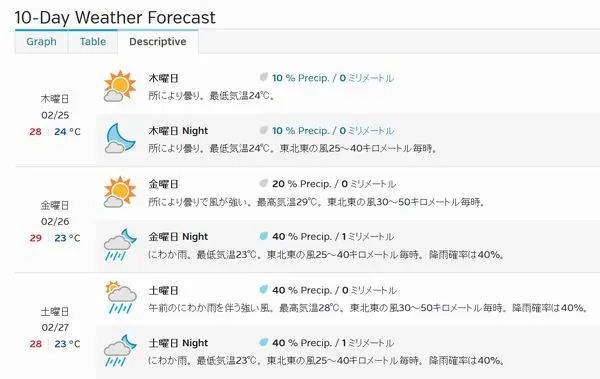Select the 木曜日 02/25 date cell
The width and height of the screenshot is (600, 379).
coord(55,115)
